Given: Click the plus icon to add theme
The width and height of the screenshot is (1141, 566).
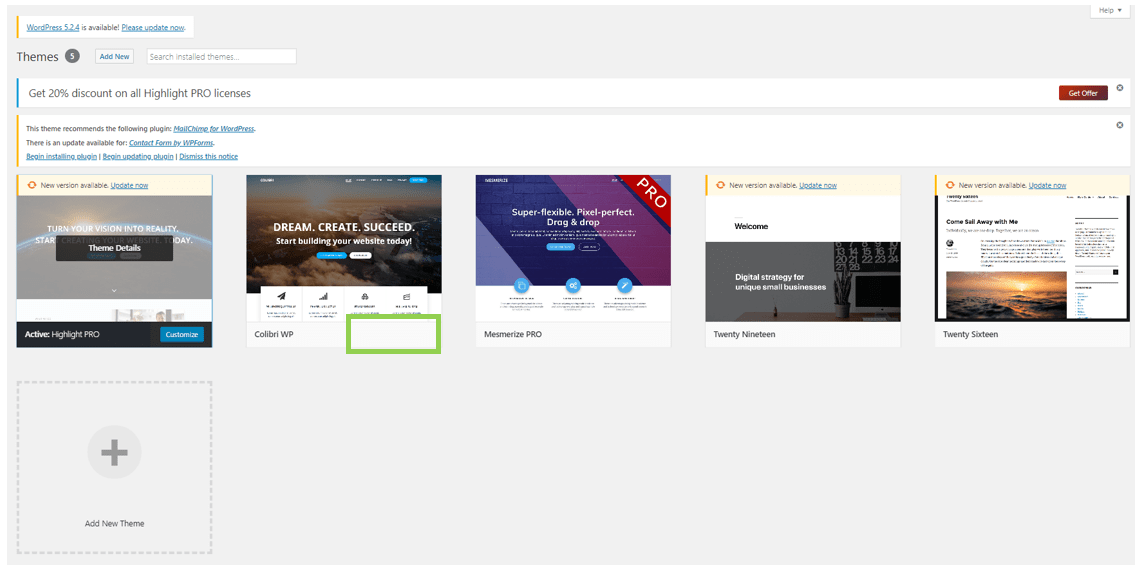Looking at the screenshot, I should click(x=114, y=452).
